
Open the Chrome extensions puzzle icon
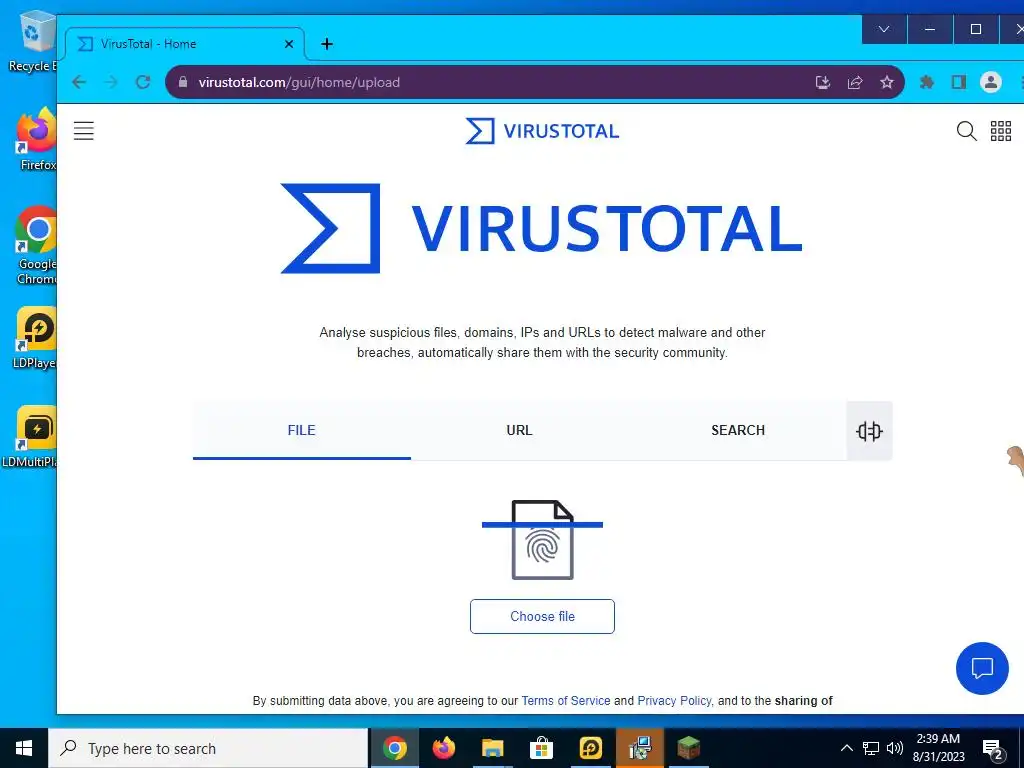point(927,82)
